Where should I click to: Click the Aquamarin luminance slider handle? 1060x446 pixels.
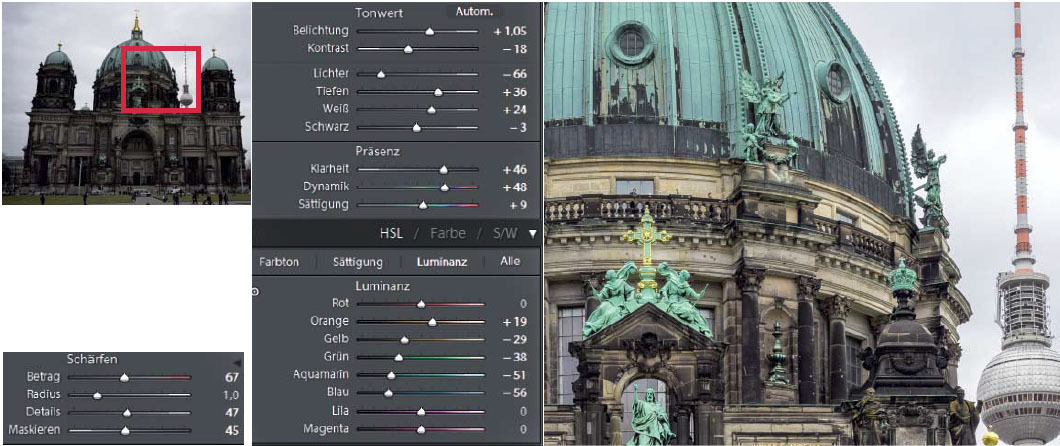(391, 375)
